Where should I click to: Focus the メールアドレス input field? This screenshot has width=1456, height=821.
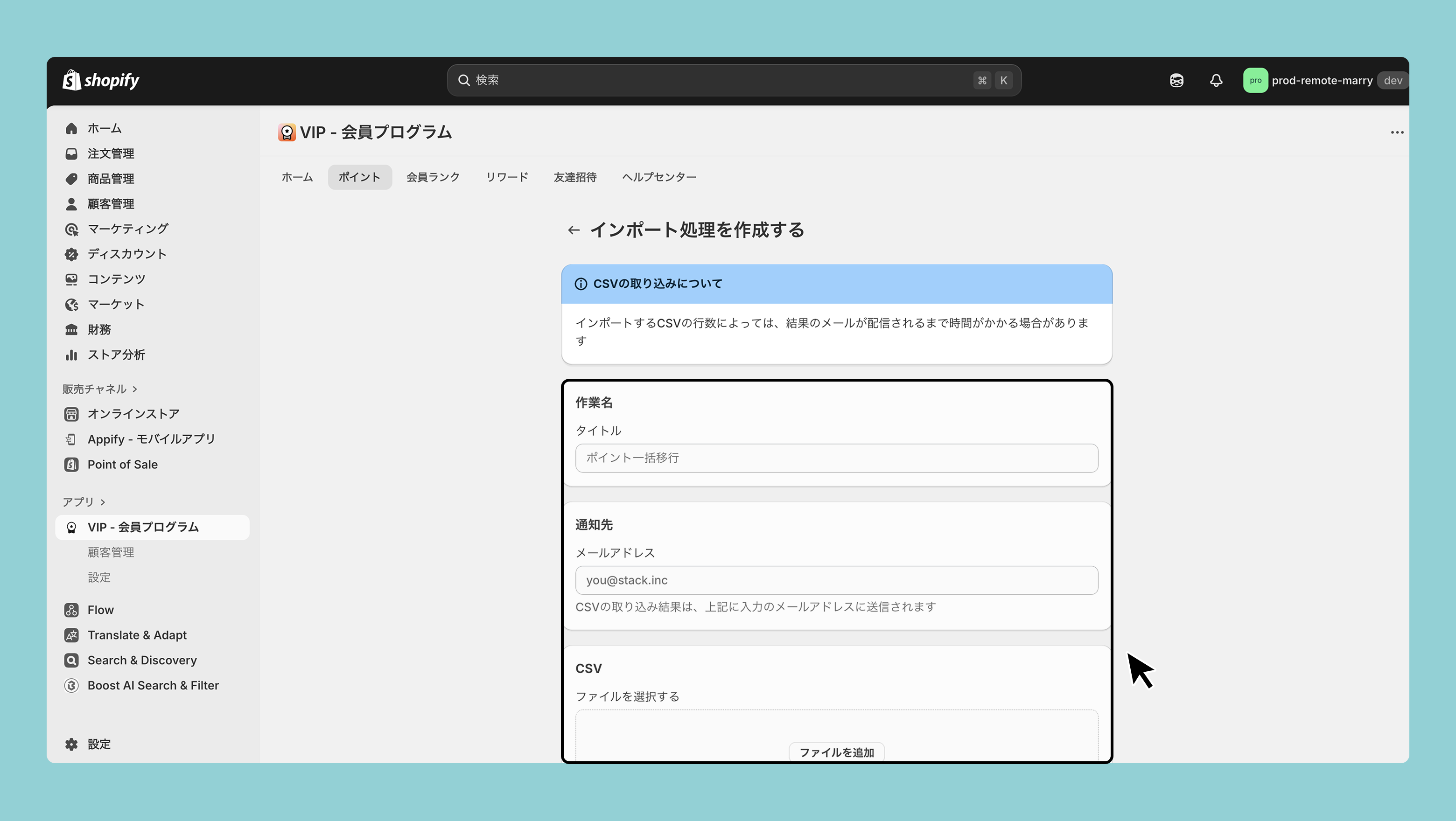836,580
